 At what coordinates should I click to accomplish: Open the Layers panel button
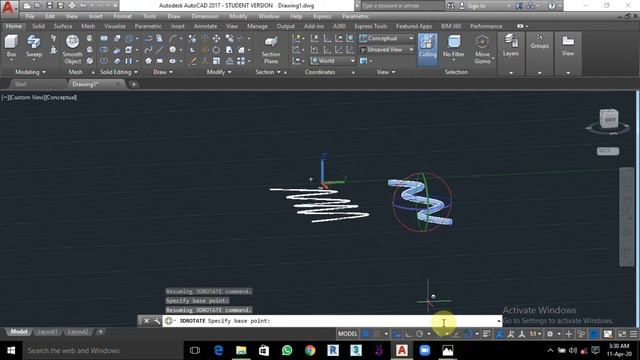click(x=511, y=46)
